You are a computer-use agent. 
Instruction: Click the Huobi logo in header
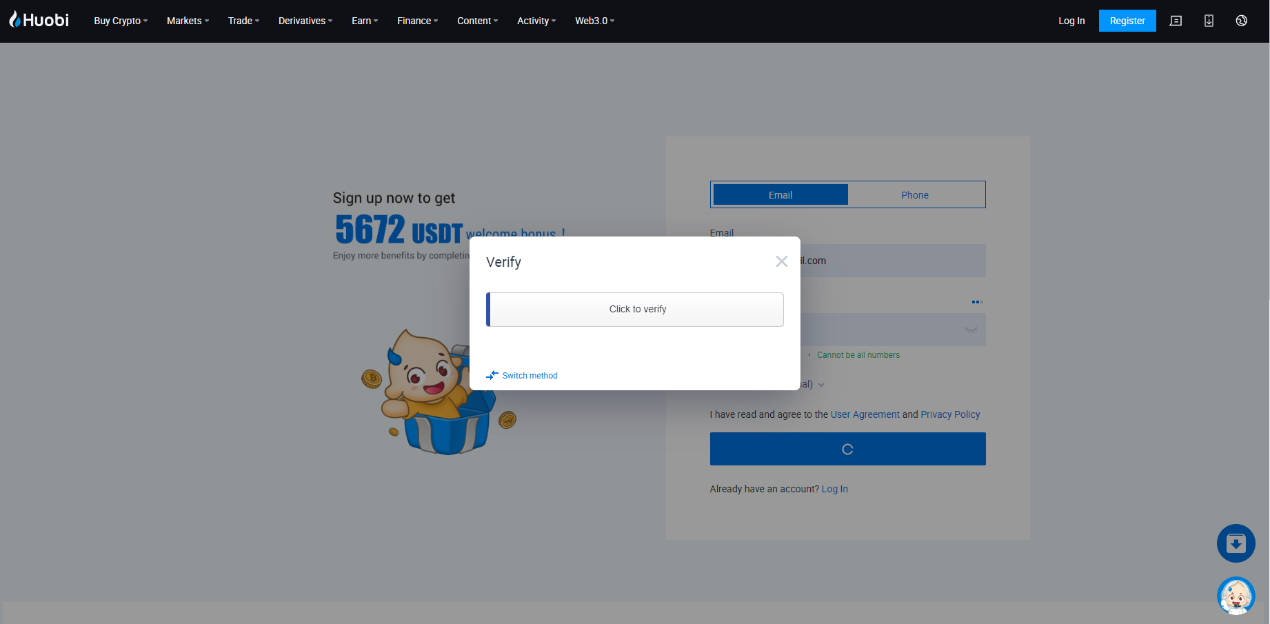[x=39, y=20]
